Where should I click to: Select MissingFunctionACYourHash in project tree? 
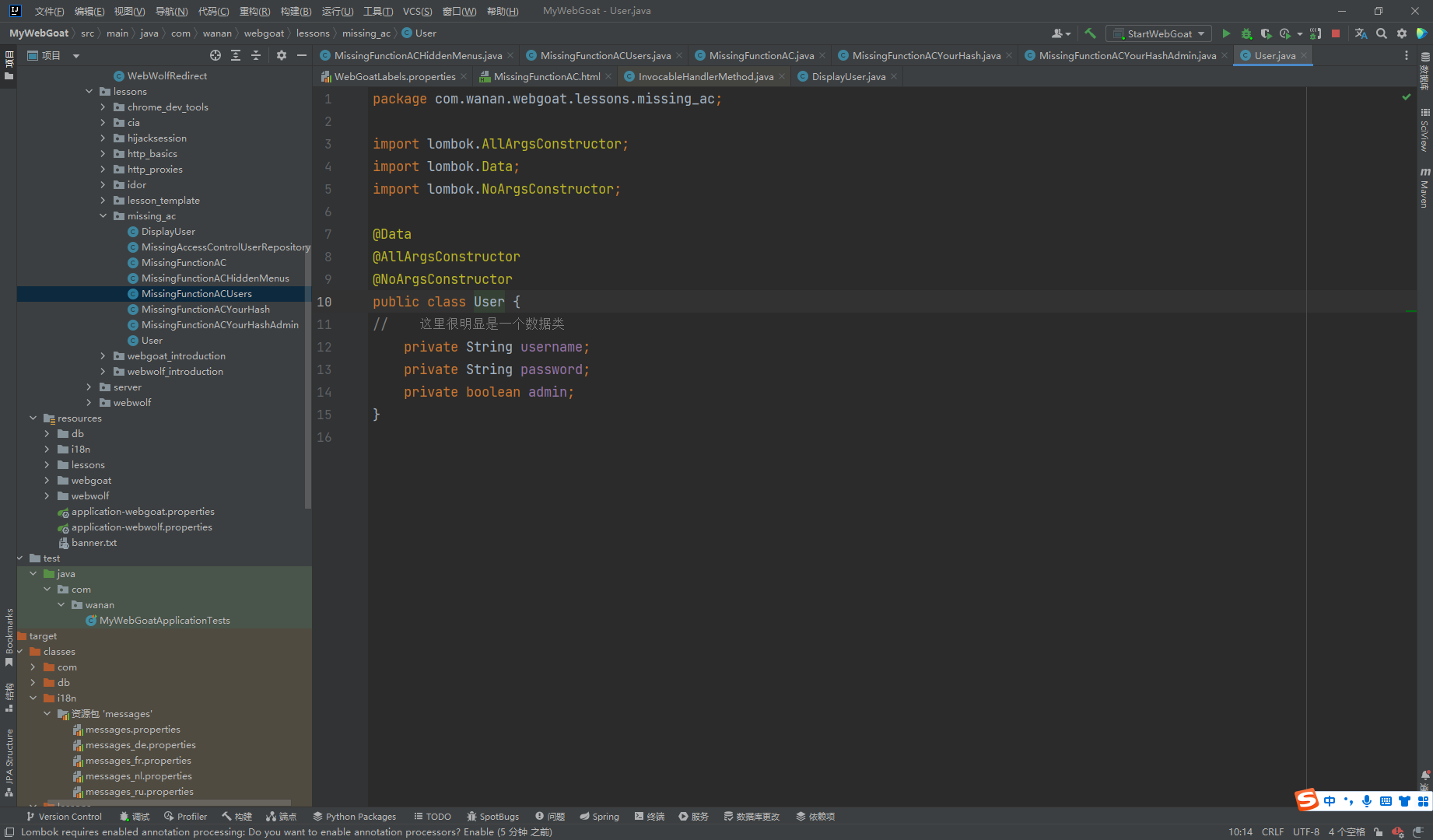pyautogui.click(x=205, y=309)
